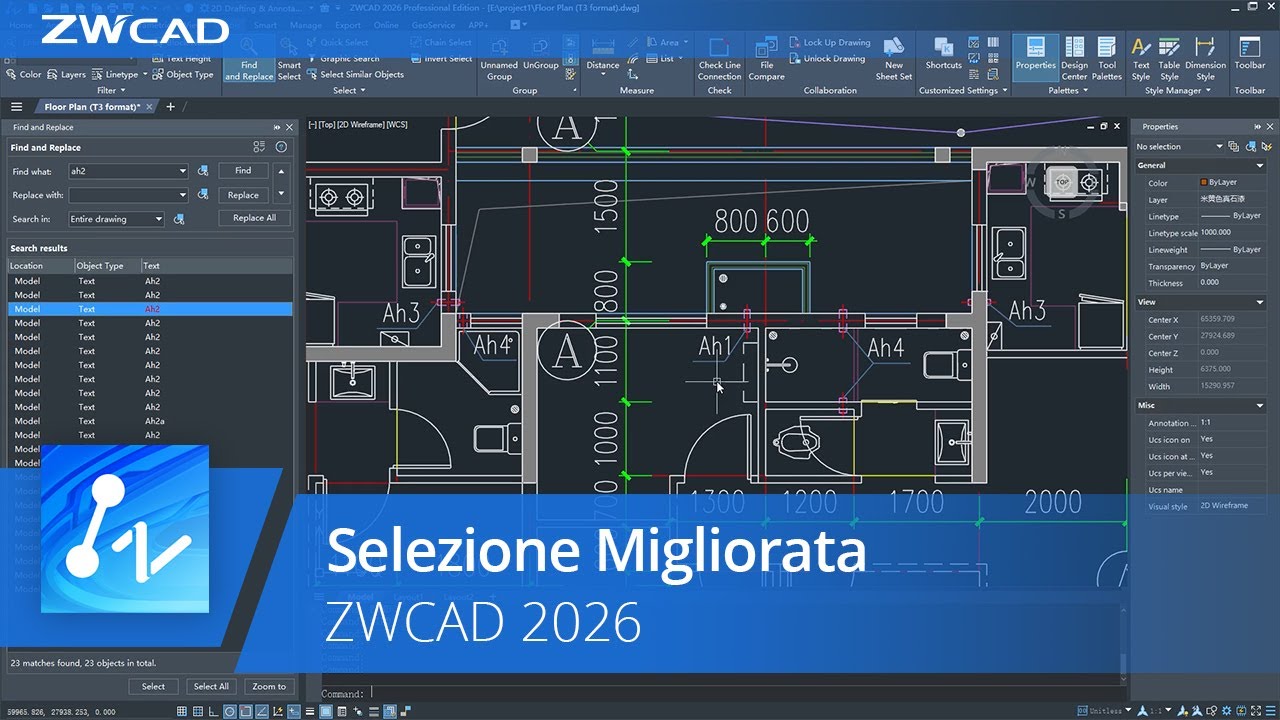The height and width of the screenshot is (720, 1280).
Task: Click the Layers filter tool
Action: tap(66, 74)
